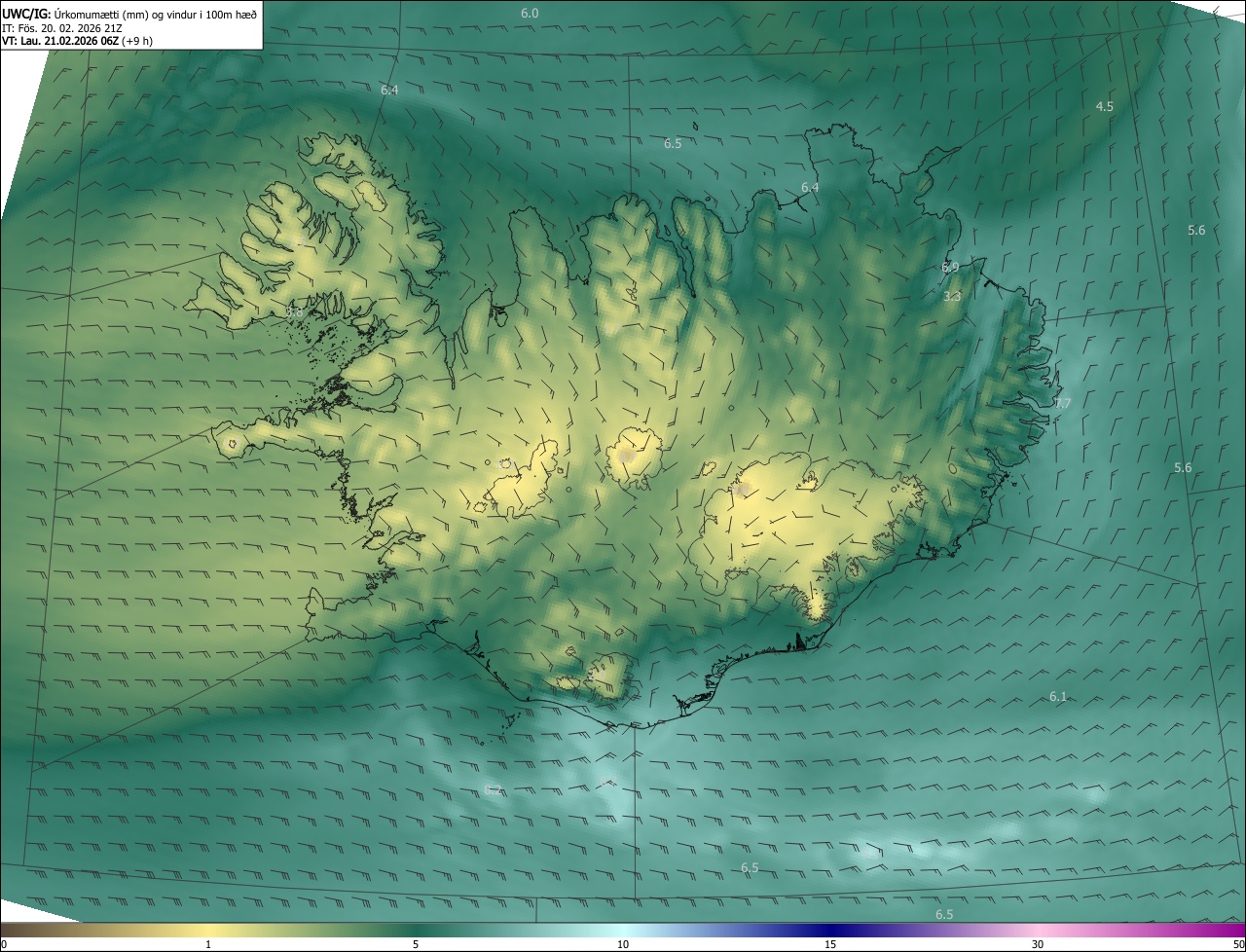Click the map title "Úrkomumætti (mm) og vindur í 100m hæð"
The height and width of the screenshot is (952, 1246).
click(x=156, y=14)
